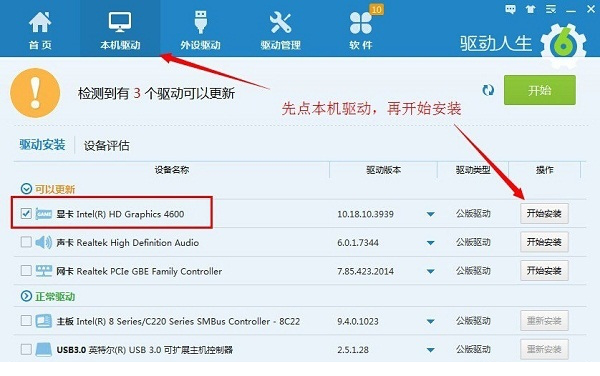The image size is (600, 376).
Task: Open the main menu icon in title bar
Action: (x=551, y=10)
